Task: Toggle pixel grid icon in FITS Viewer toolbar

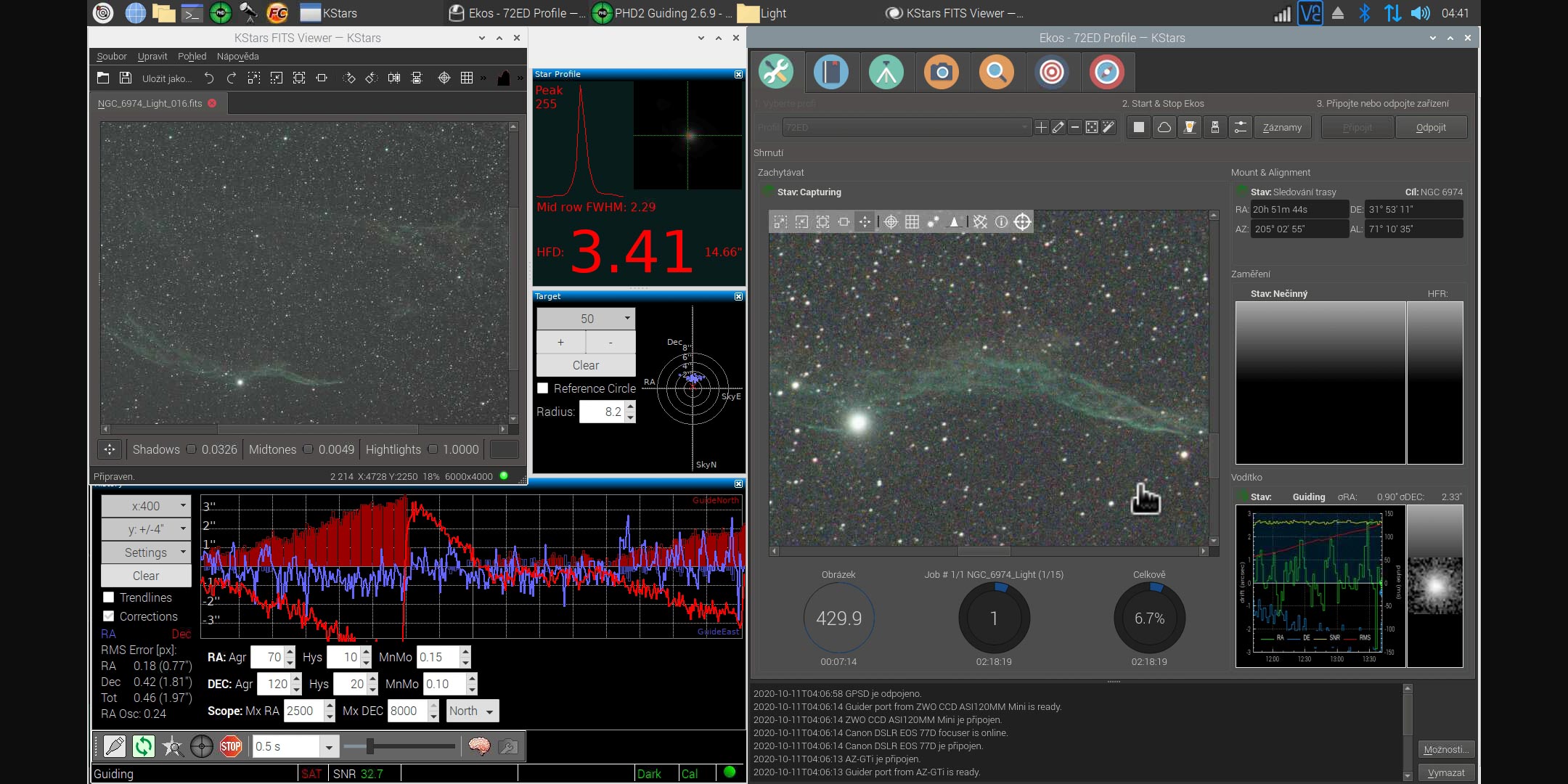Action: [467, 78]
